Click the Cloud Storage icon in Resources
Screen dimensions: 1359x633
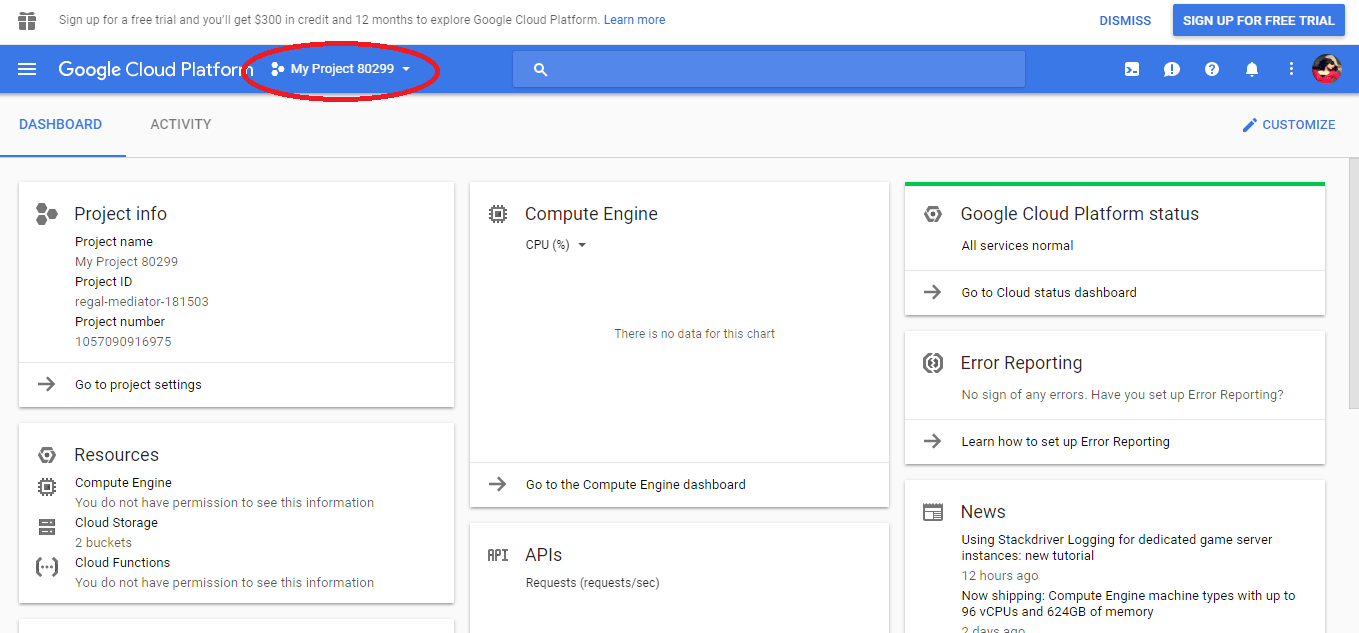46,527
